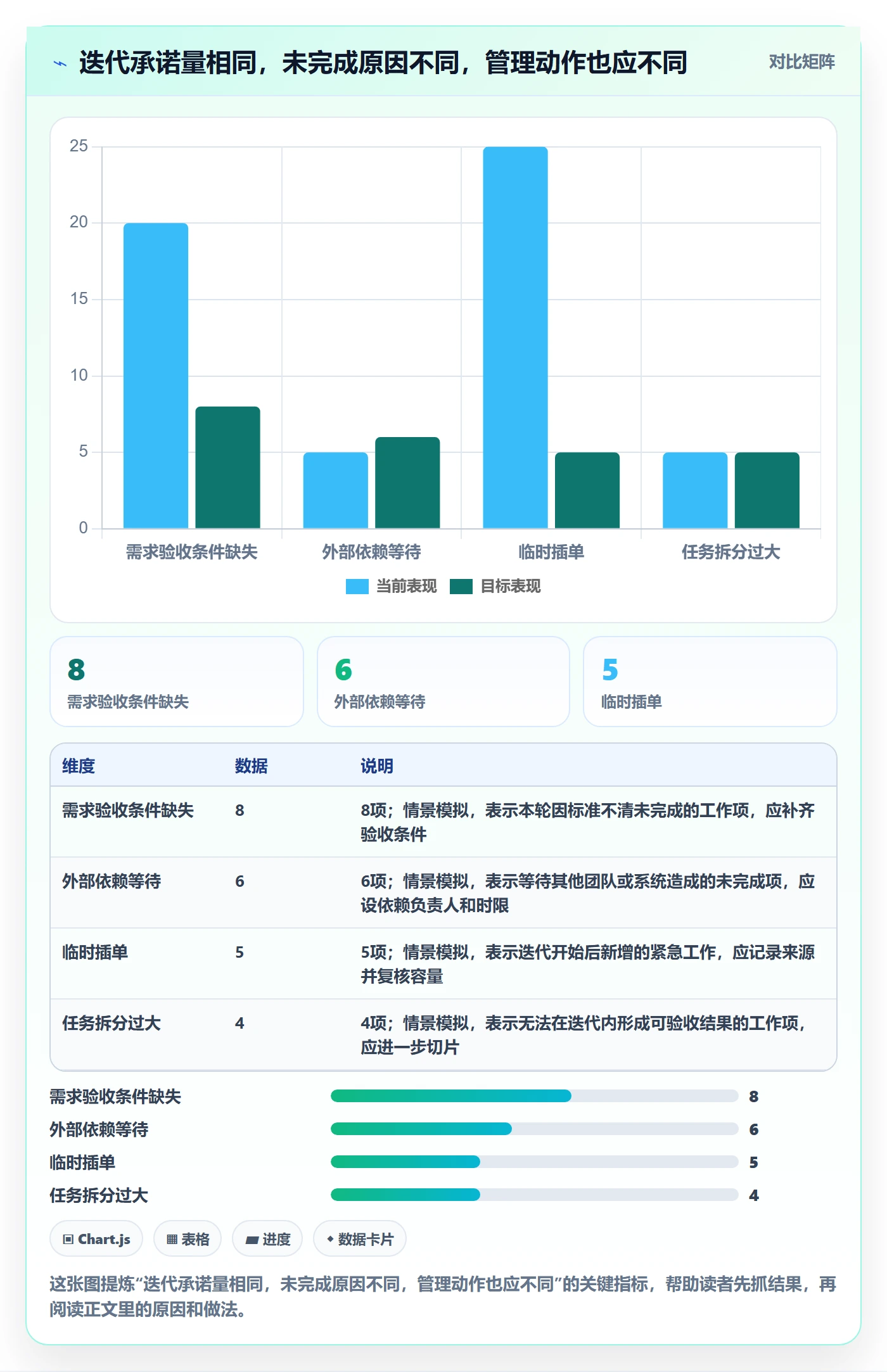Select the 外部依赖等待 table row name

(112, 881)
